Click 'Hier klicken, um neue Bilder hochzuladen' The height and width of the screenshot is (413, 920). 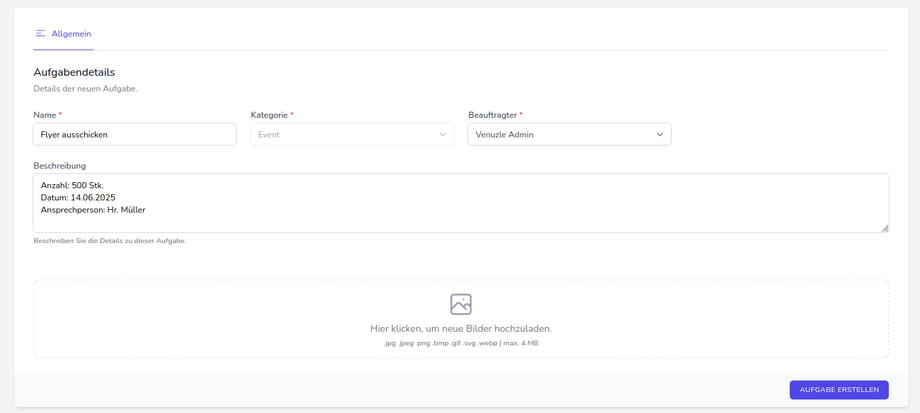click(460, 328)
